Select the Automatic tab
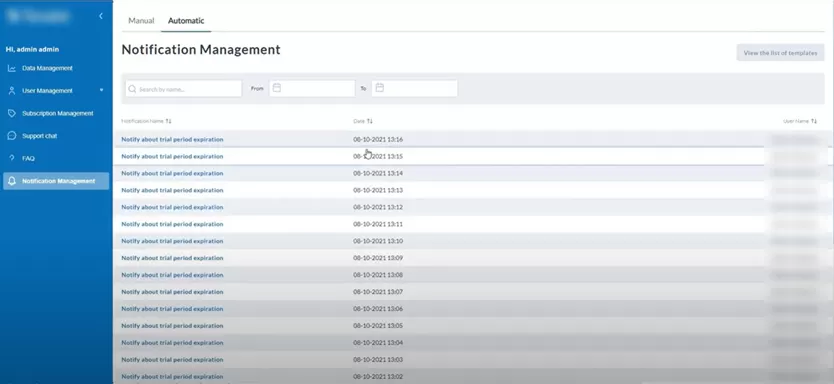The width and height of the screenshot is (834, 384). coord(186,21)
